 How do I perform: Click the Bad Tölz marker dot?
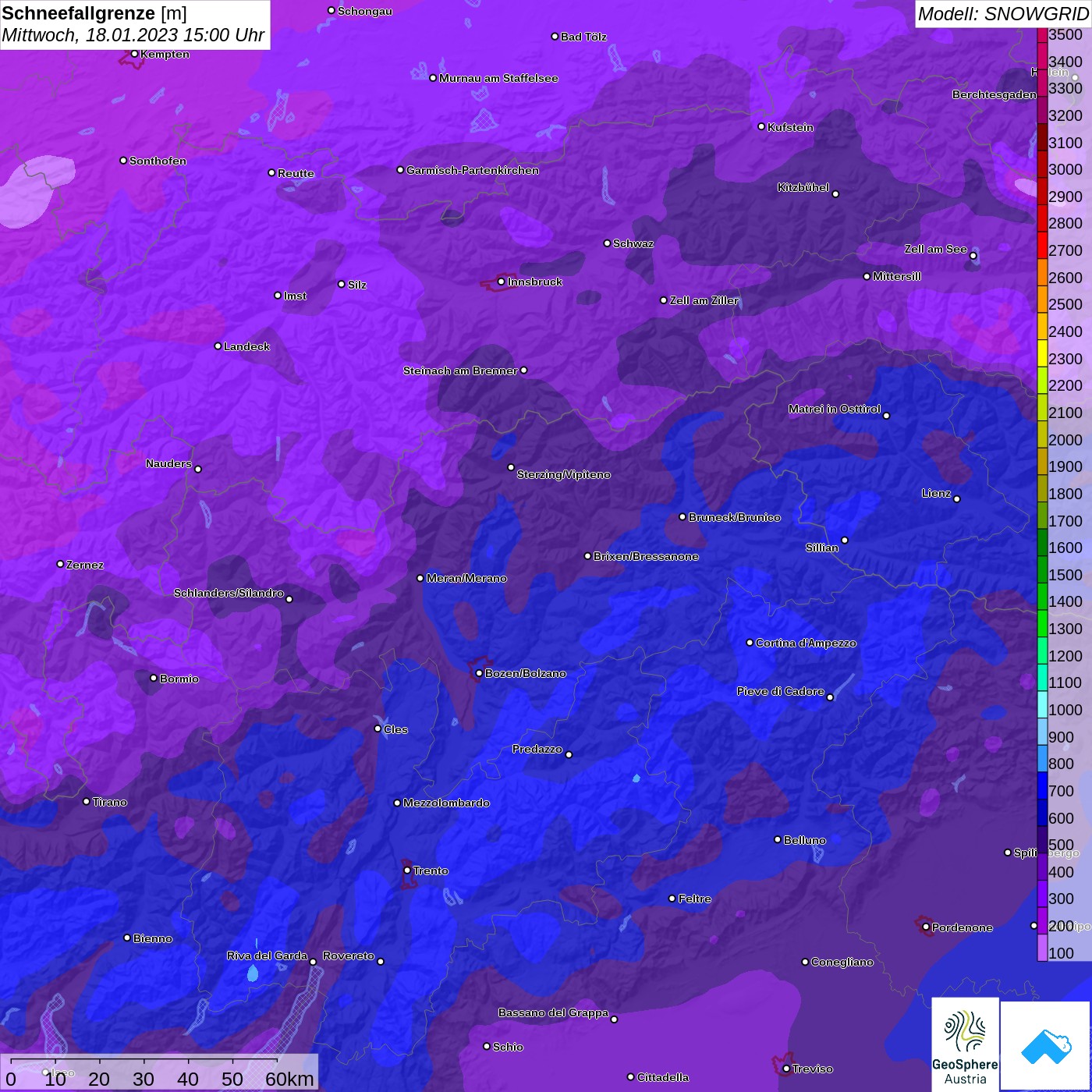click(x=555, y=37)
